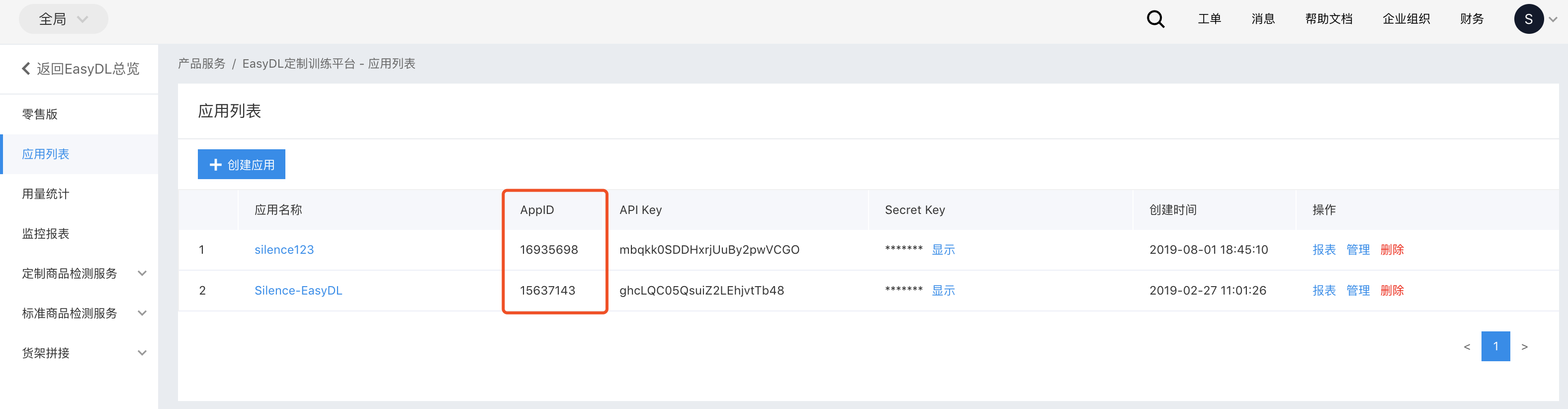Select page 1 in pagination
Screen dimensions: 1568x409
coord(1495,346)
